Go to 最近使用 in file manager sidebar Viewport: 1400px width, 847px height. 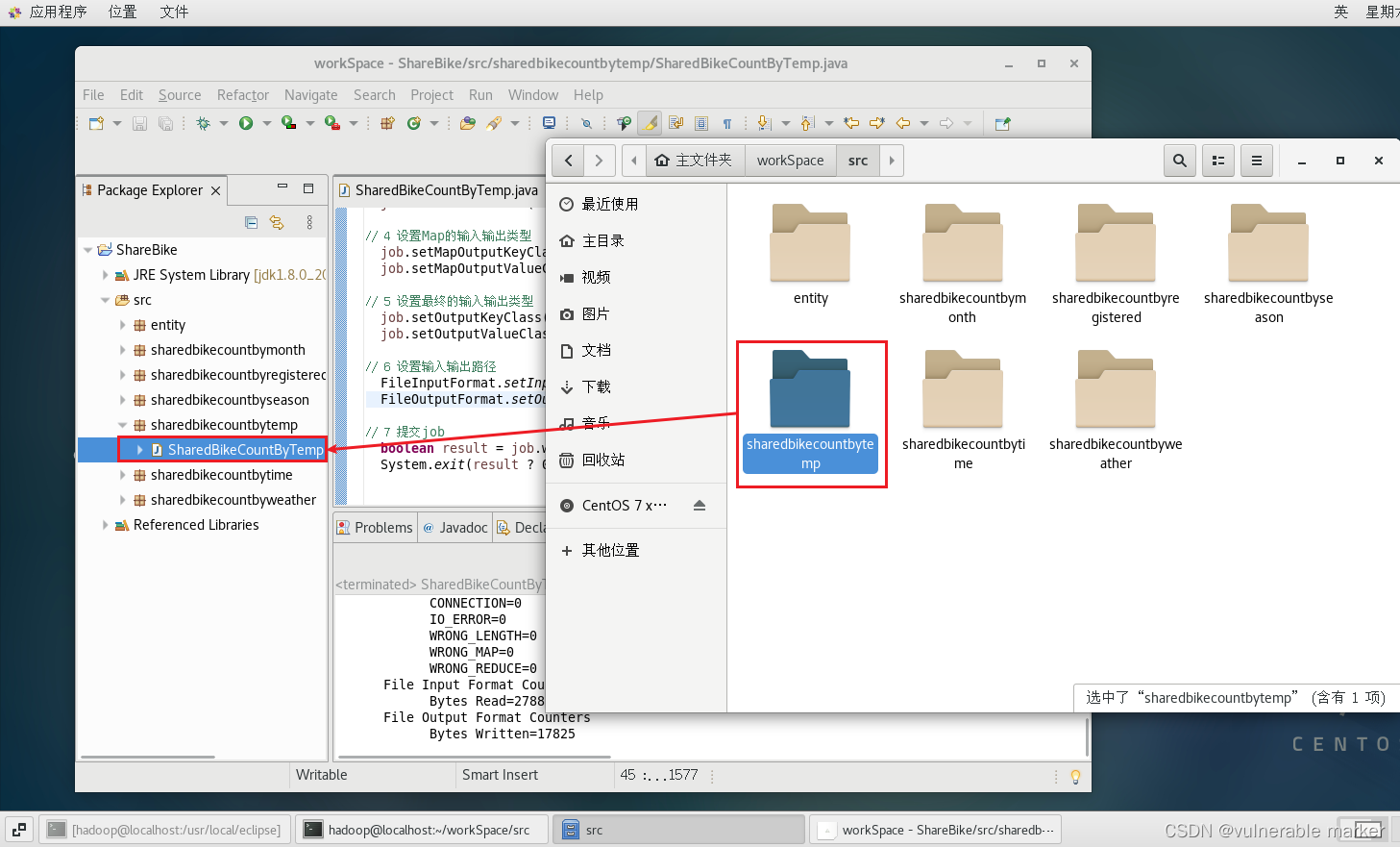[609, 204]
